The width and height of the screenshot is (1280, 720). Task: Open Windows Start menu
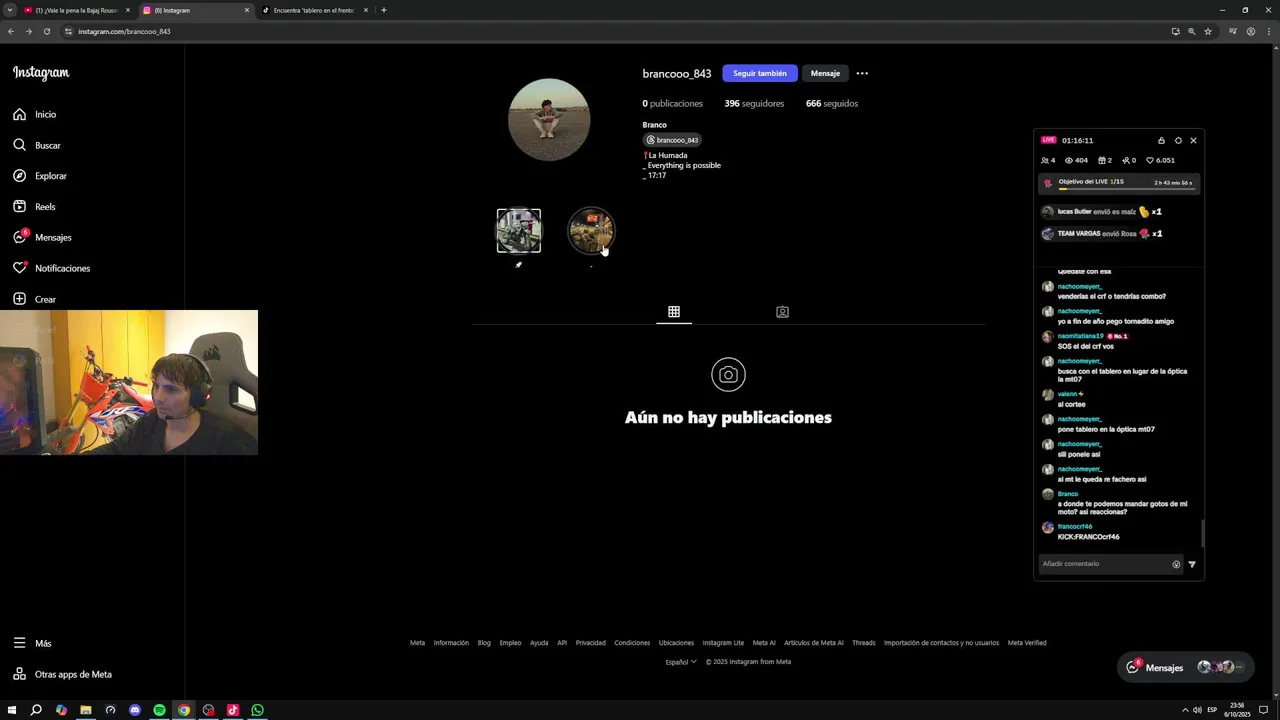(x=11, y=710)
